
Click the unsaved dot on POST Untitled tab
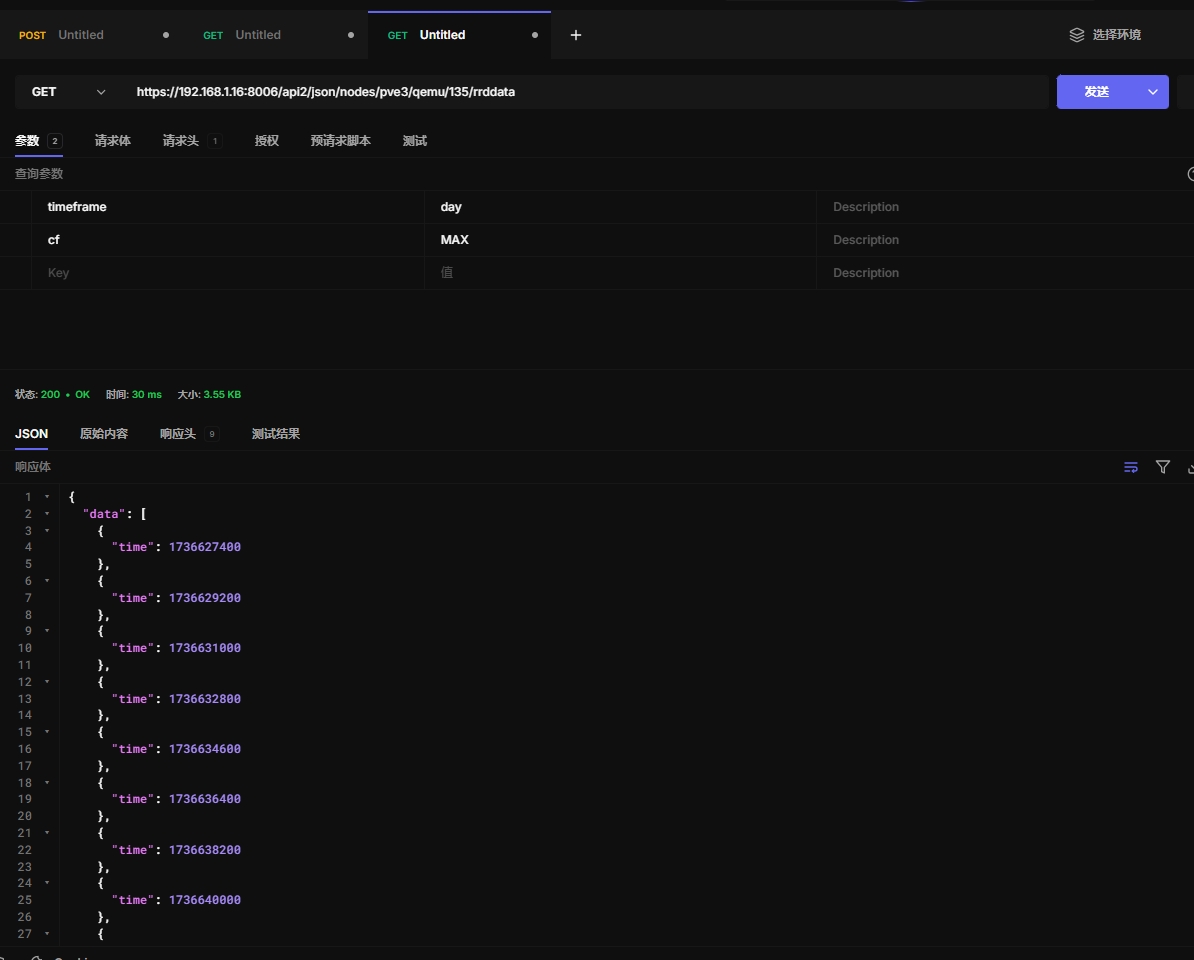click(166, 35)
